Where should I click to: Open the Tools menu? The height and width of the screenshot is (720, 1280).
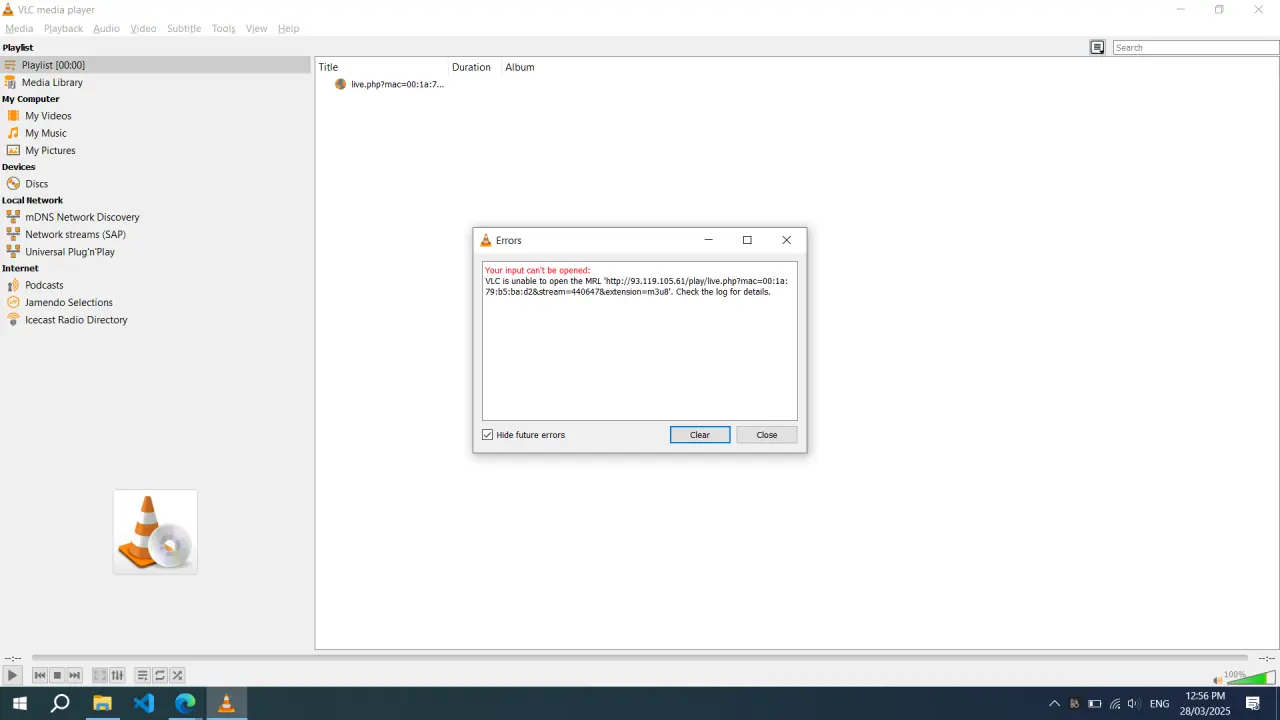tap(223, 28)
